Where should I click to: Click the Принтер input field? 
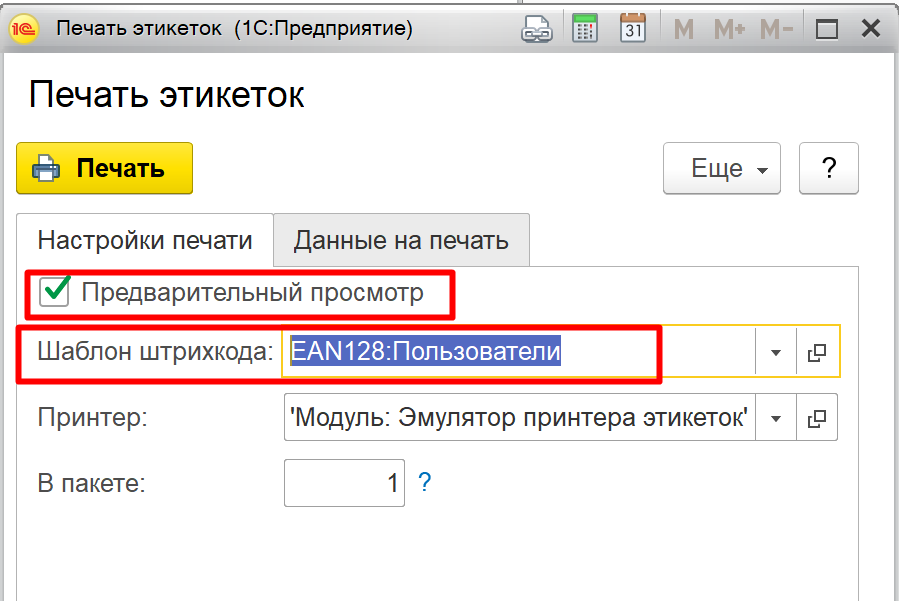coord(519,417)
